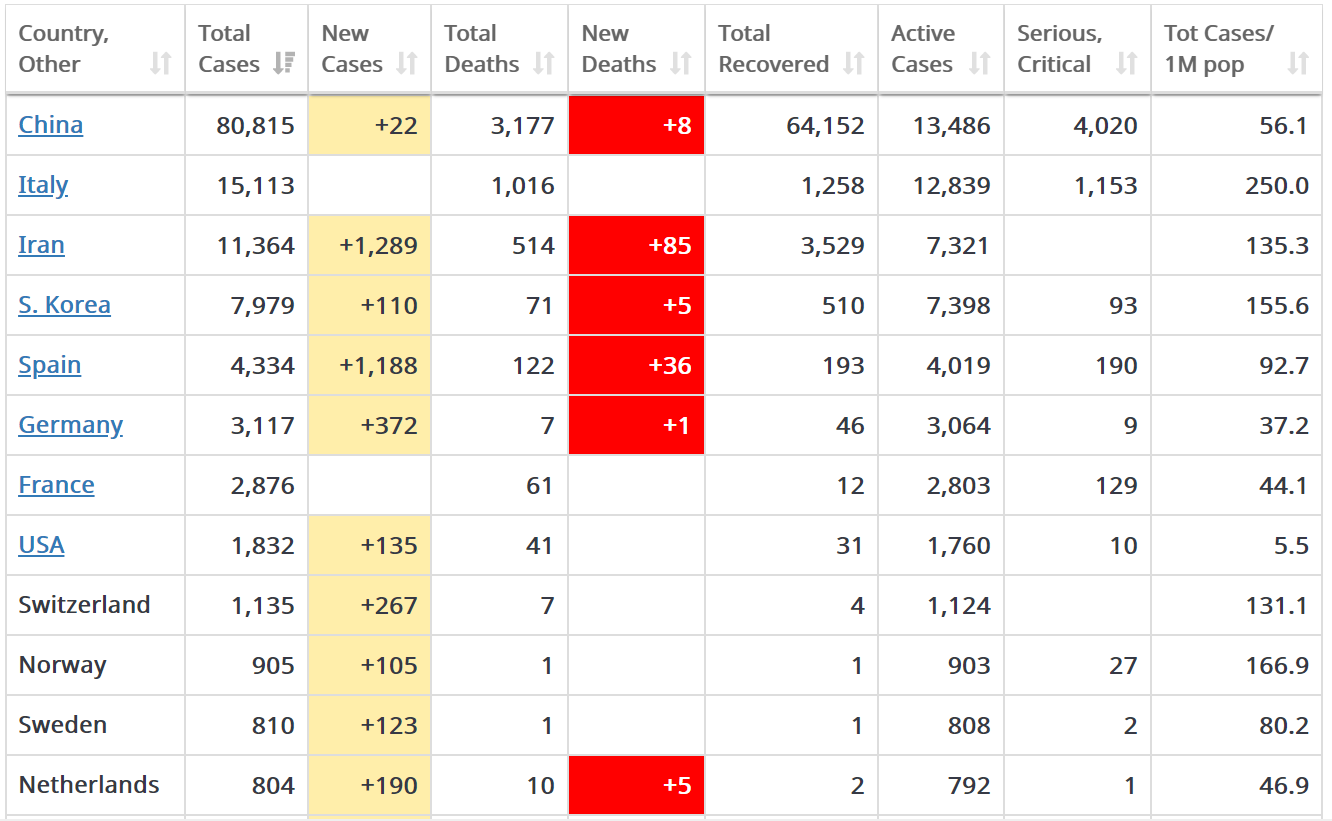Click Norway's total cases value 905
1332x821 pixels.
coord(273,665)
